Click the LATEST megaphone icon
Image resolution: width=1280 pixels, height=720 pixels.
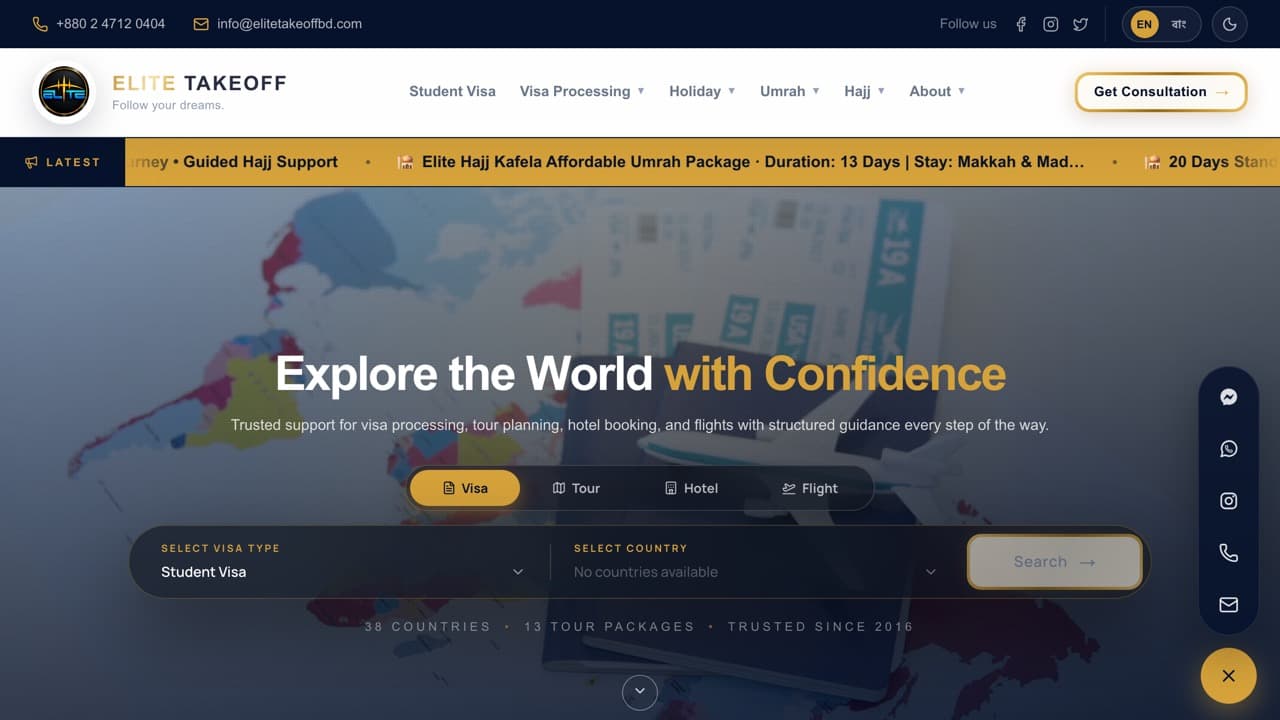click(32, 162)
